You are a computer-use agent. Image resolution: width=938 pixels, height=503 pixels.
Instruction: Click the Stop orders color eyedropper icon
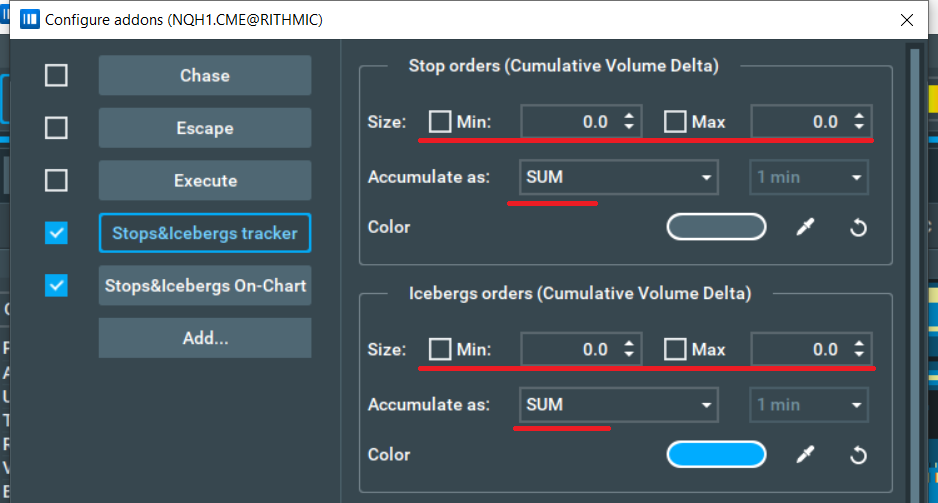tap(804, 227)
